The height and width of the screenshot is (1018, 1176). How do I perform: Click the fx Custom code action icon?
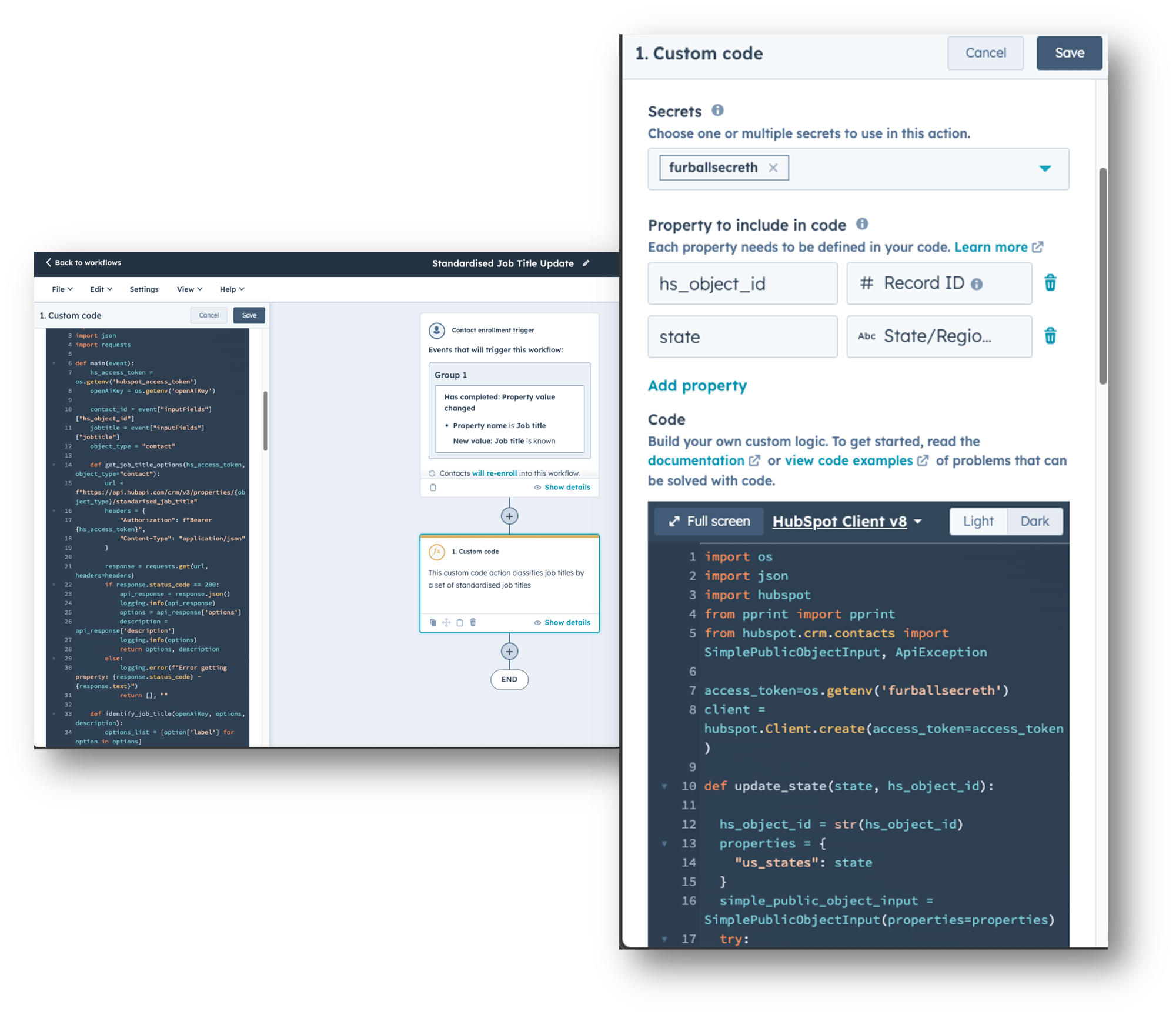tap(436, 551)
